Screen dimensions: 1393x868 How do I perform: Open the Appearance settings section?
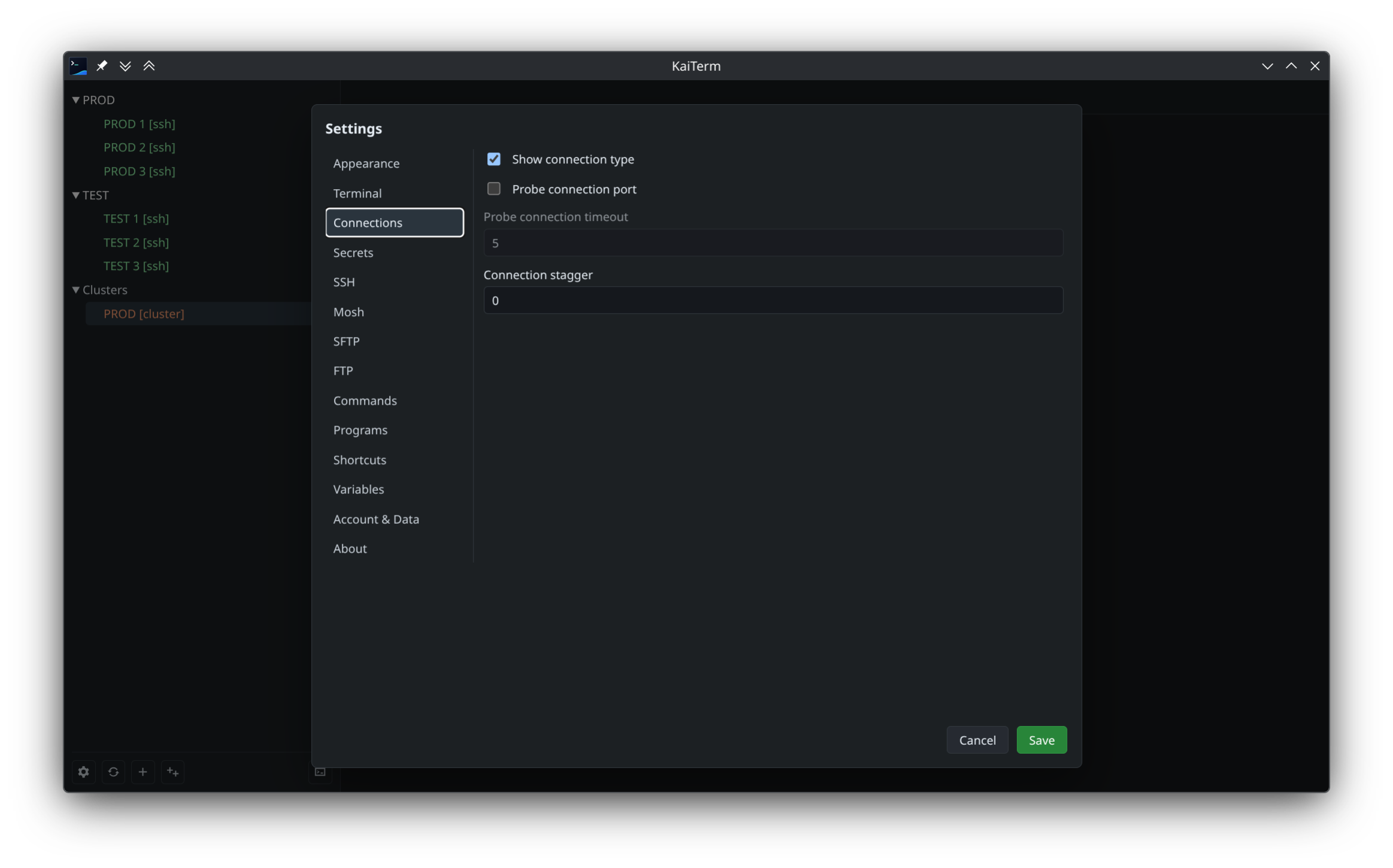[394, 163]
